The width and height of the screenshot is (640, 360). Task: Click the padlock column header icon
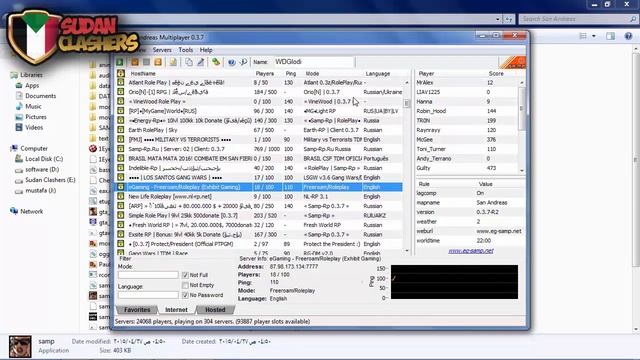coord(121,73)
